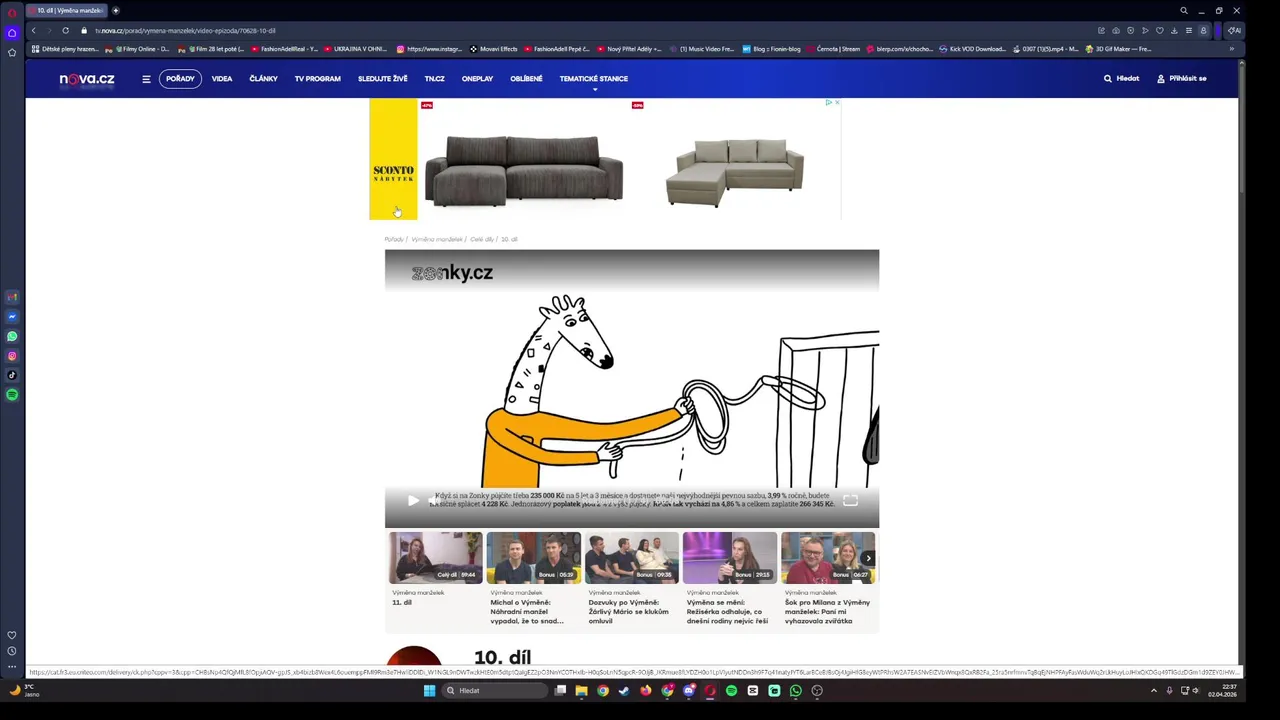This screenshot has width=1280, height=720.
Task: Enter fullscreen in the video player
Action: 850,500
